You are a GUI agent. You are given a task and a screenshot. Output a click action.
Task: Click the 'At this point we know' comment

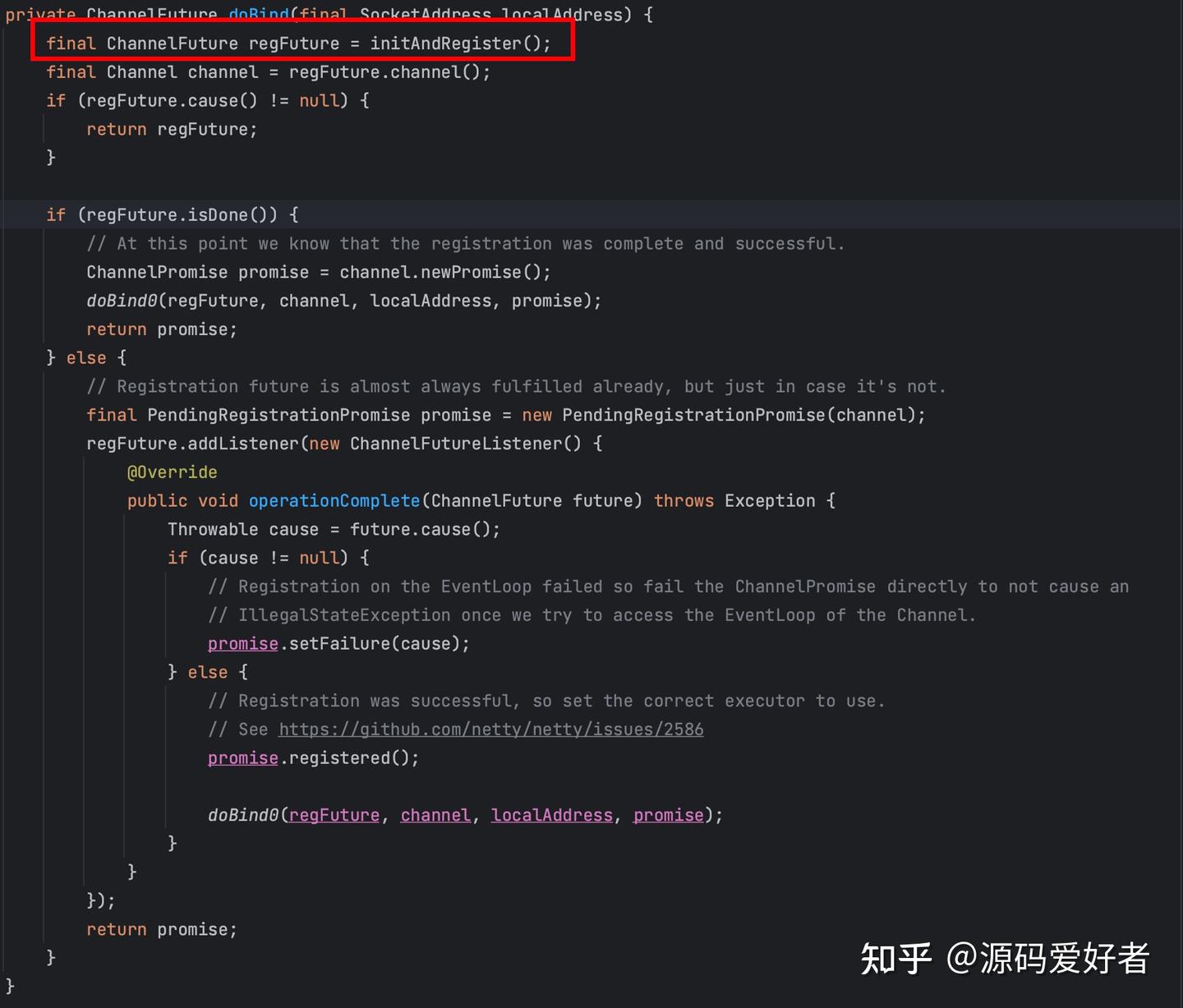pyautogui.click(x=466, y=244)
